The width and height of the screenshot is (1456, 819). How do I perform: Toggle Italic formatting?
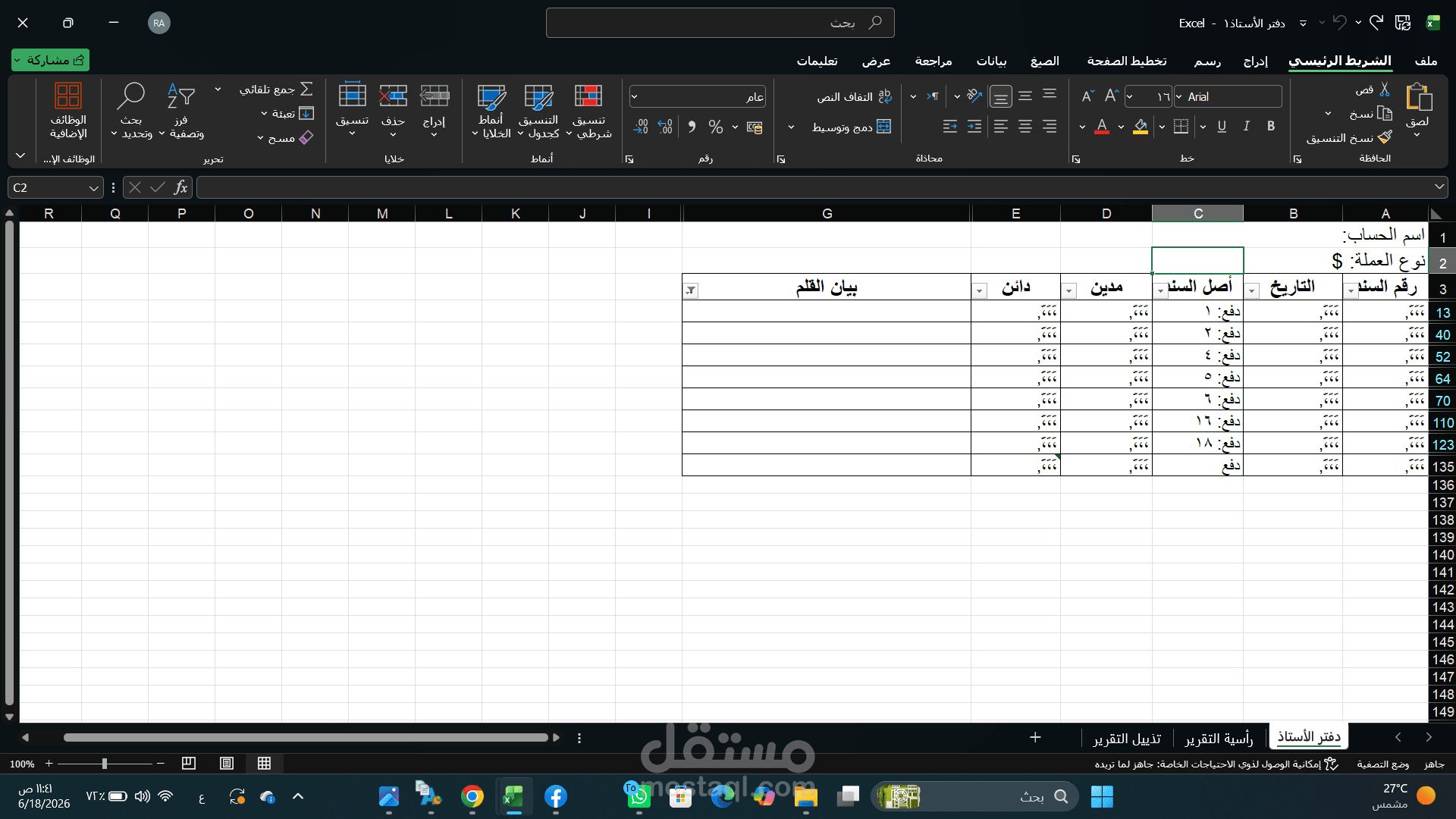[1246, 127]
